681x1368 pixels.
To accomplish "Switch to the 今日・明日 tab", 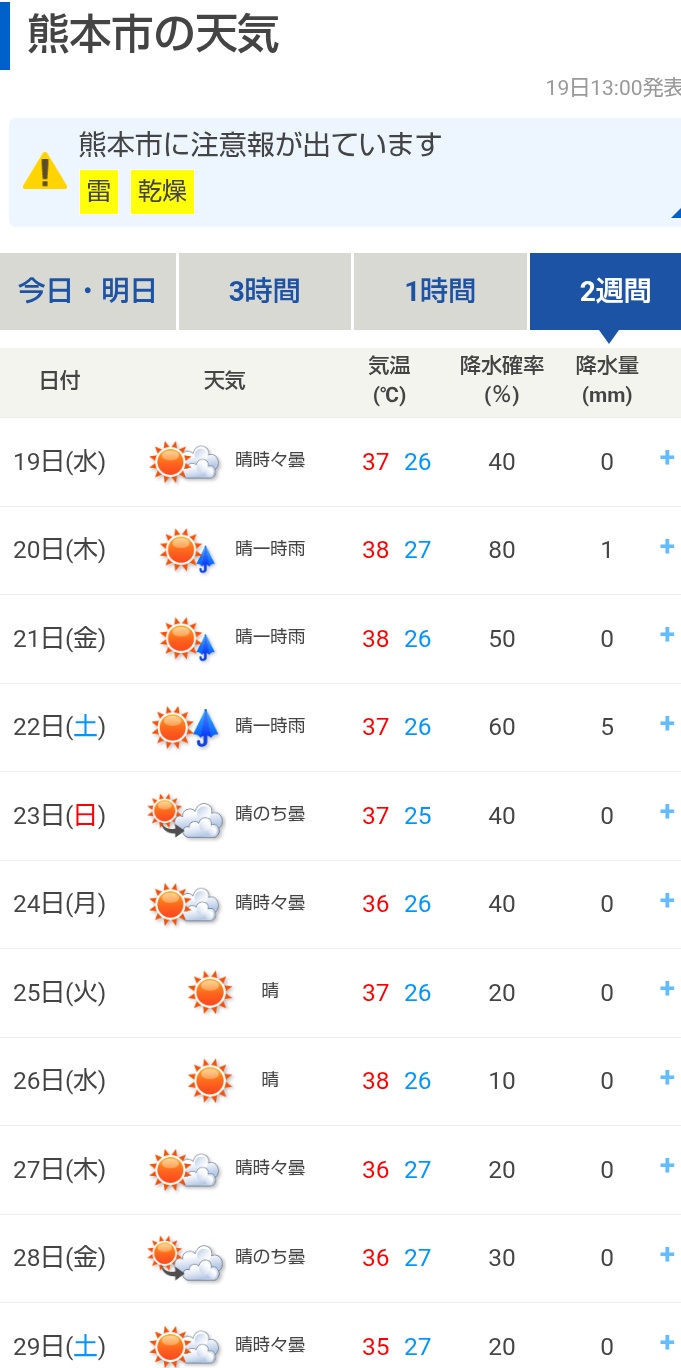I will point(88,291).
